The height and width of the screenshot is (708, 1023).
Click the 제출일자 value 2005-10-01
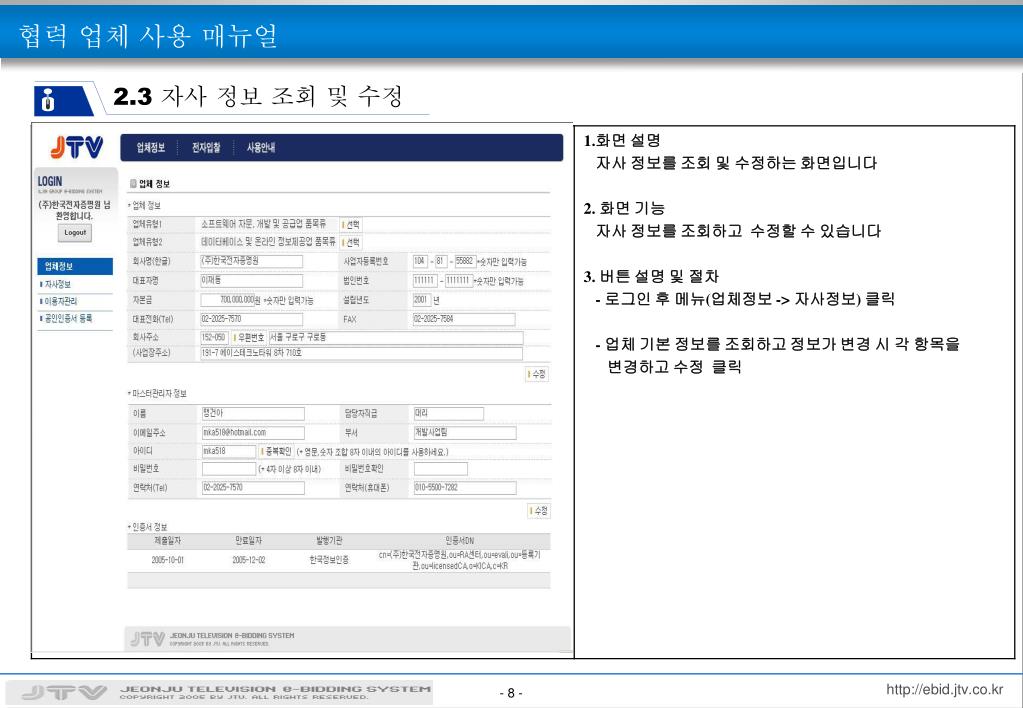click(x=168, y=561)
